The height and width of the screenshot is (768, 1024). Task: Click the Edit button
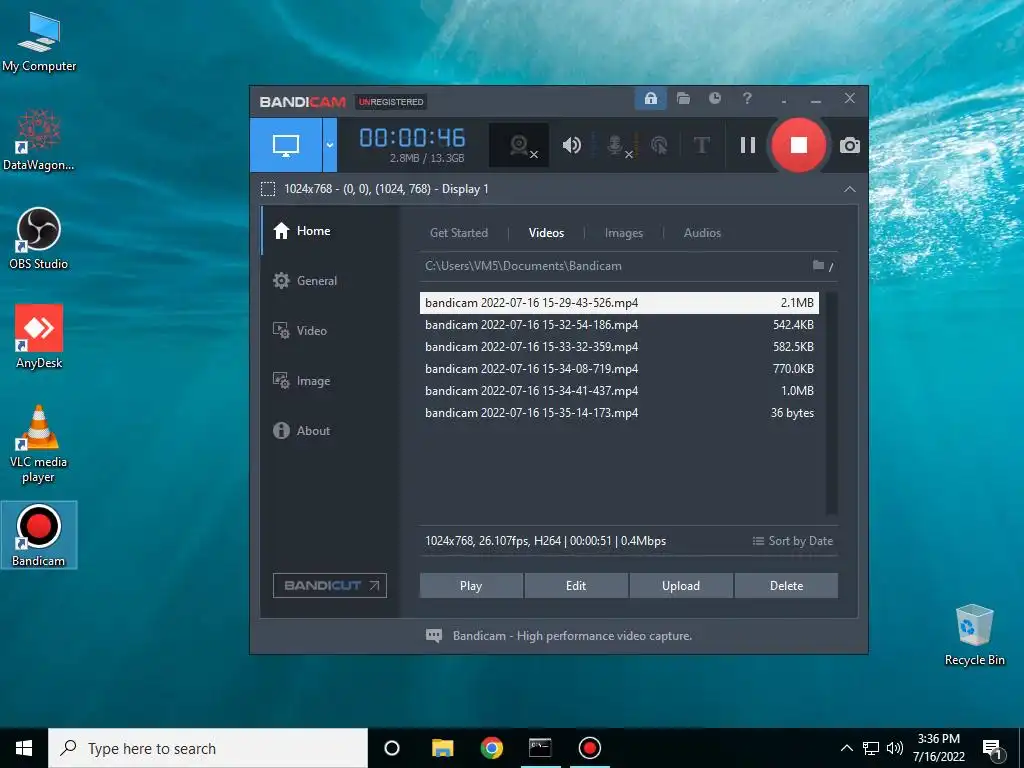[576, 586]
